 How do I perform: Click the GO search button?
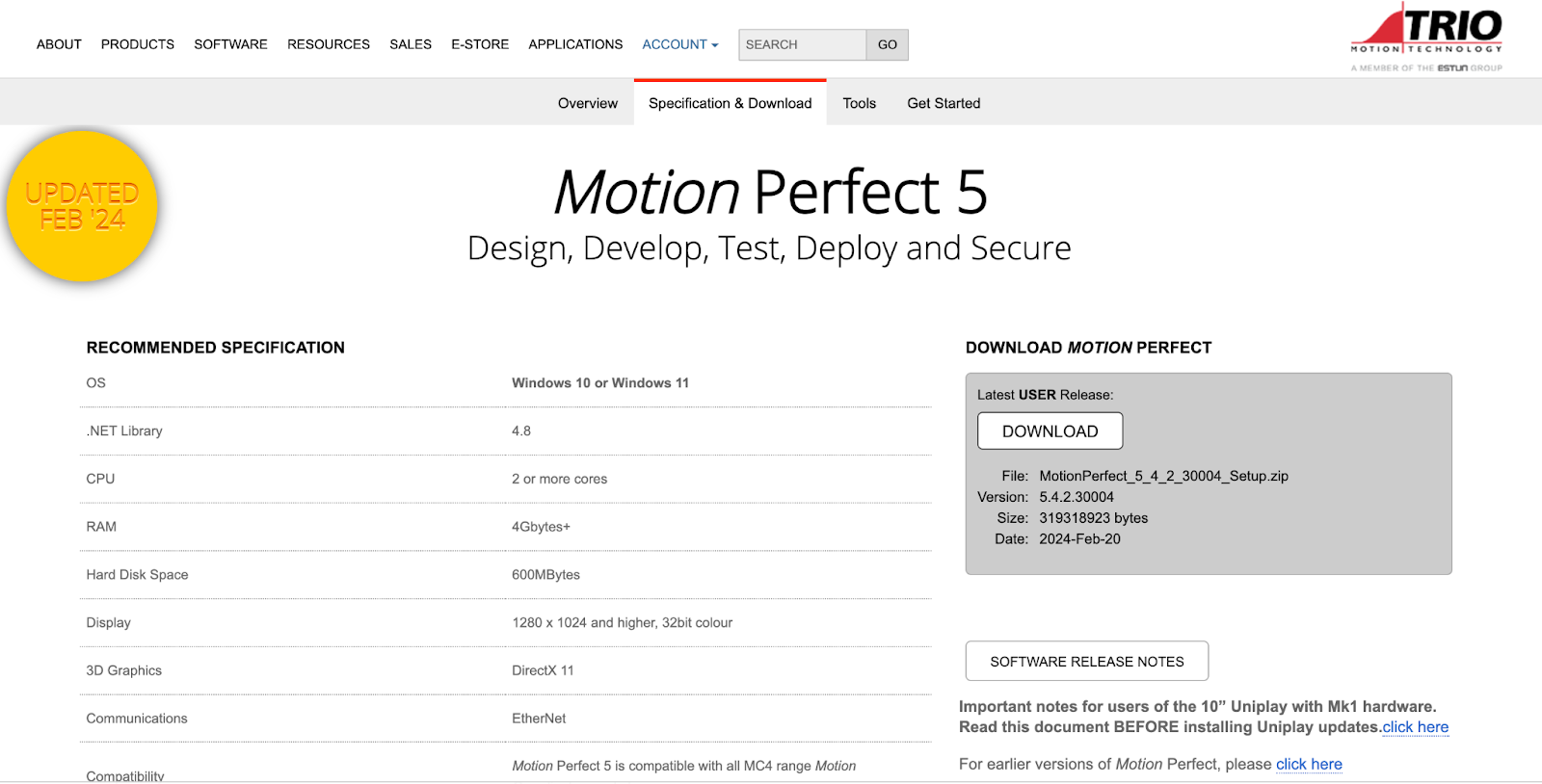click(x=888, y=44)
